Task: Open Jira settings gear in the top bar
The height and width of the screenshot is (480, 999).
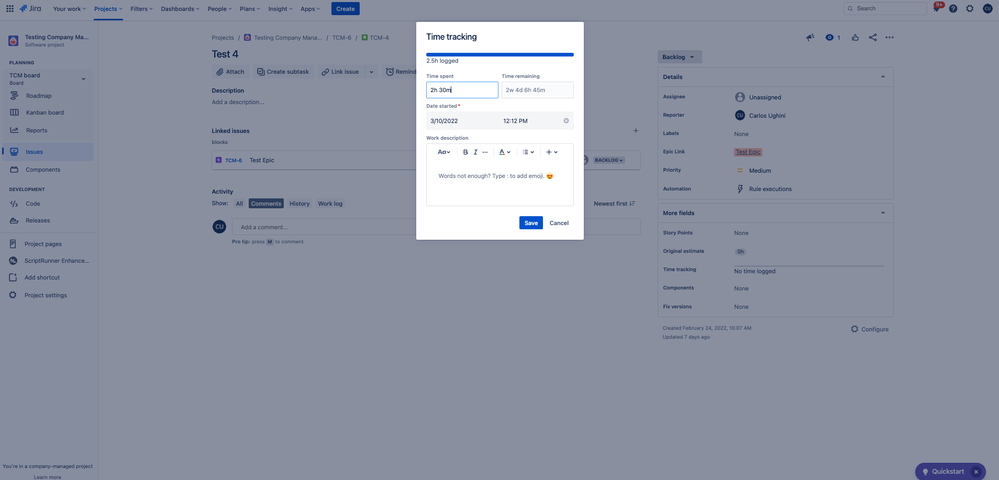Action: pos(970,9)
